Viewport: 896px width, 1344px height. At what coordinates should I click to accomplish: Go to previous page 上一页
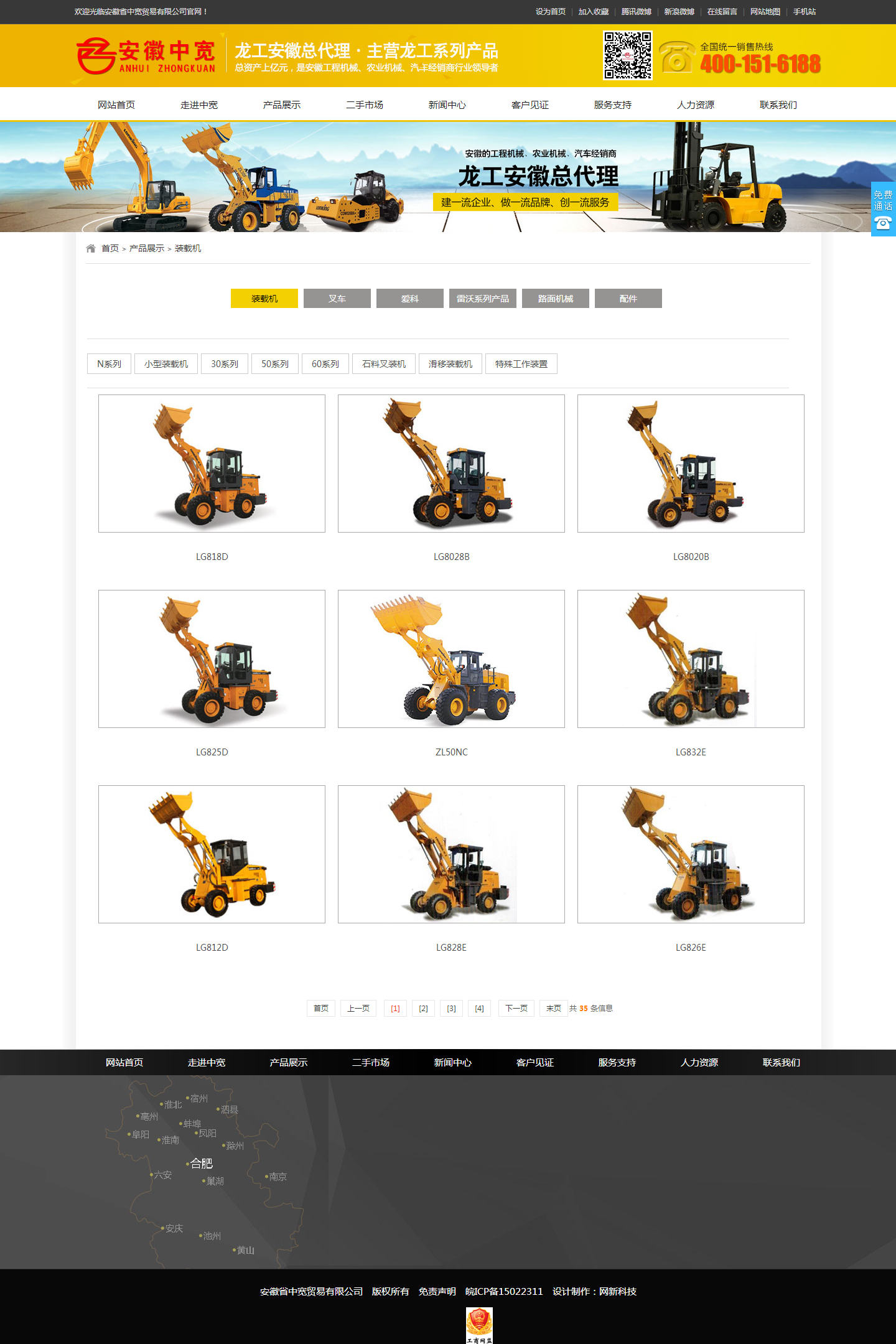358,1008
